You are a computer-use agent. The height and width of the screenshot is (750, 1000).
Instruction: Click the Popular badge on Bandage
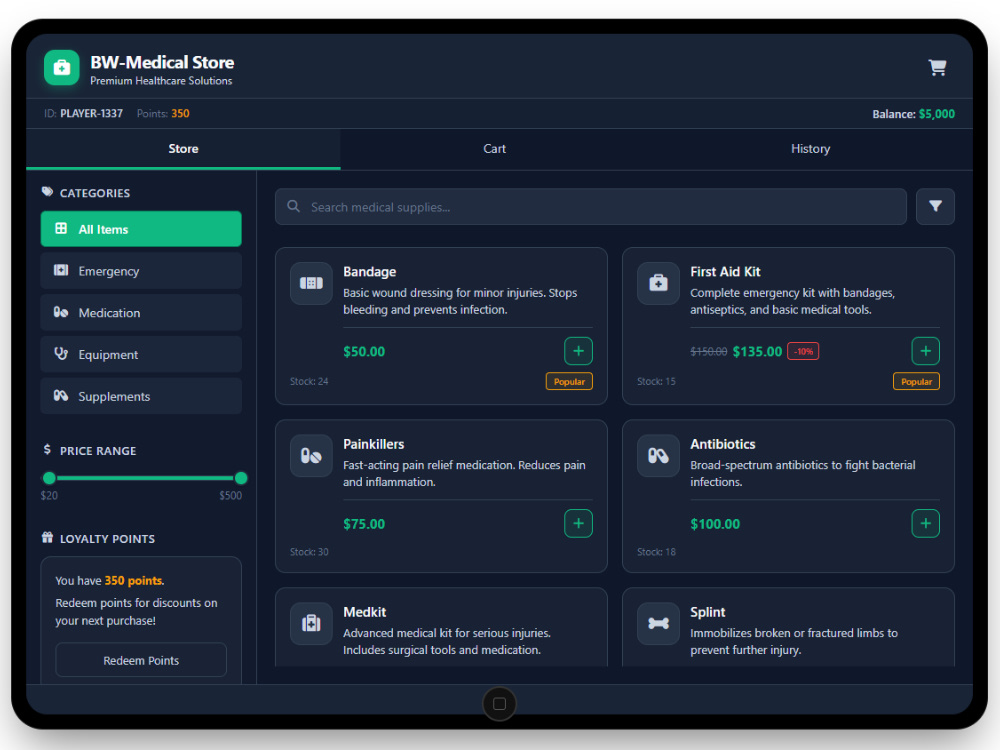coord(569,381)
